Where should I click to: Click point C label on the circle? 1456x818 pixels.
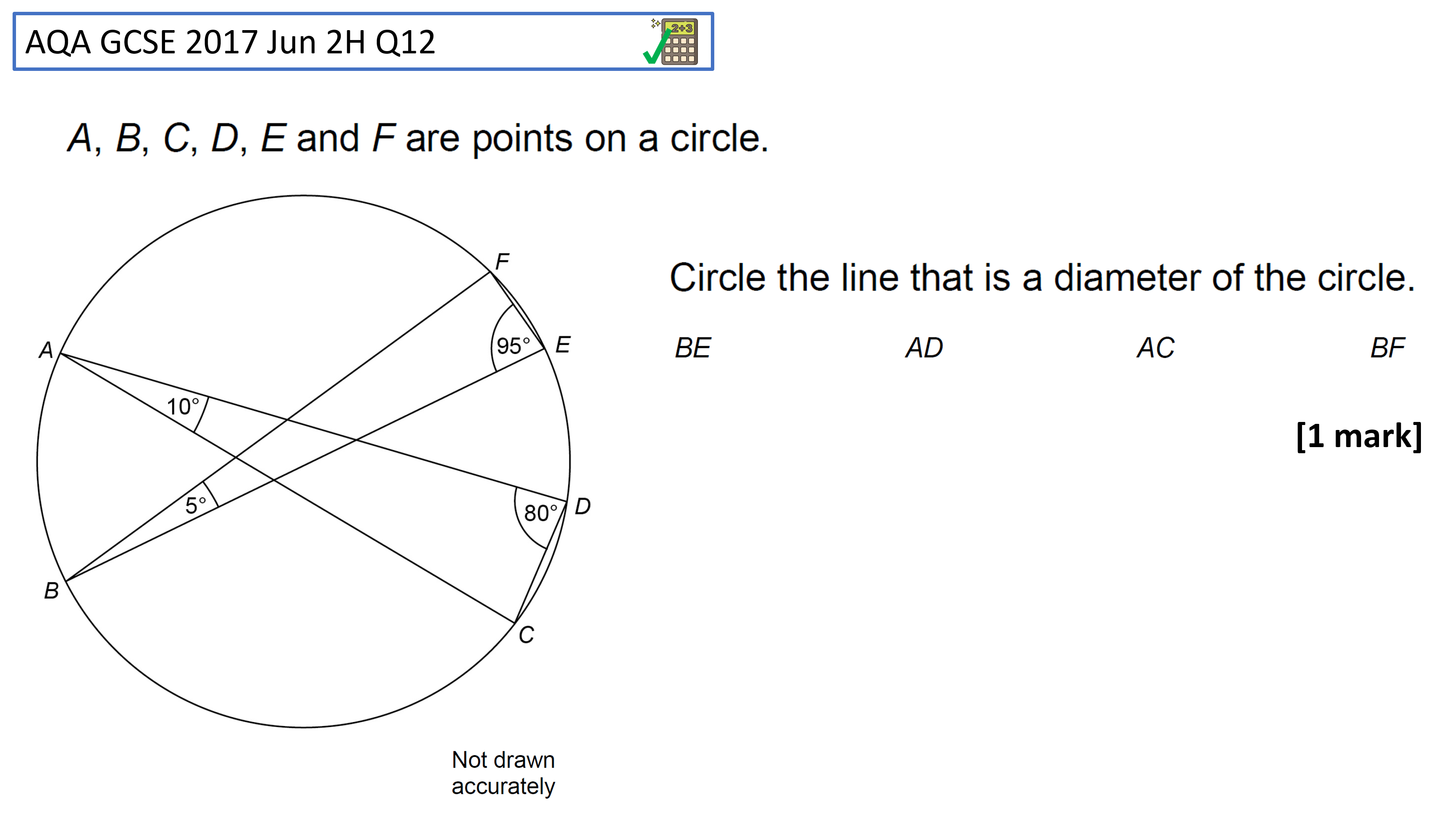click(526, 635)
